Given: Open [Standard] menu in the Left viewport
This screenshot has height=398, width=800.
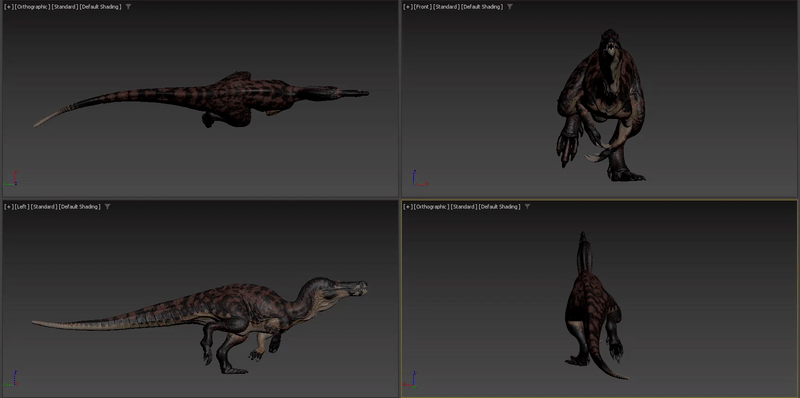Looking at the screenshot, I should click(x=44, y=207).
